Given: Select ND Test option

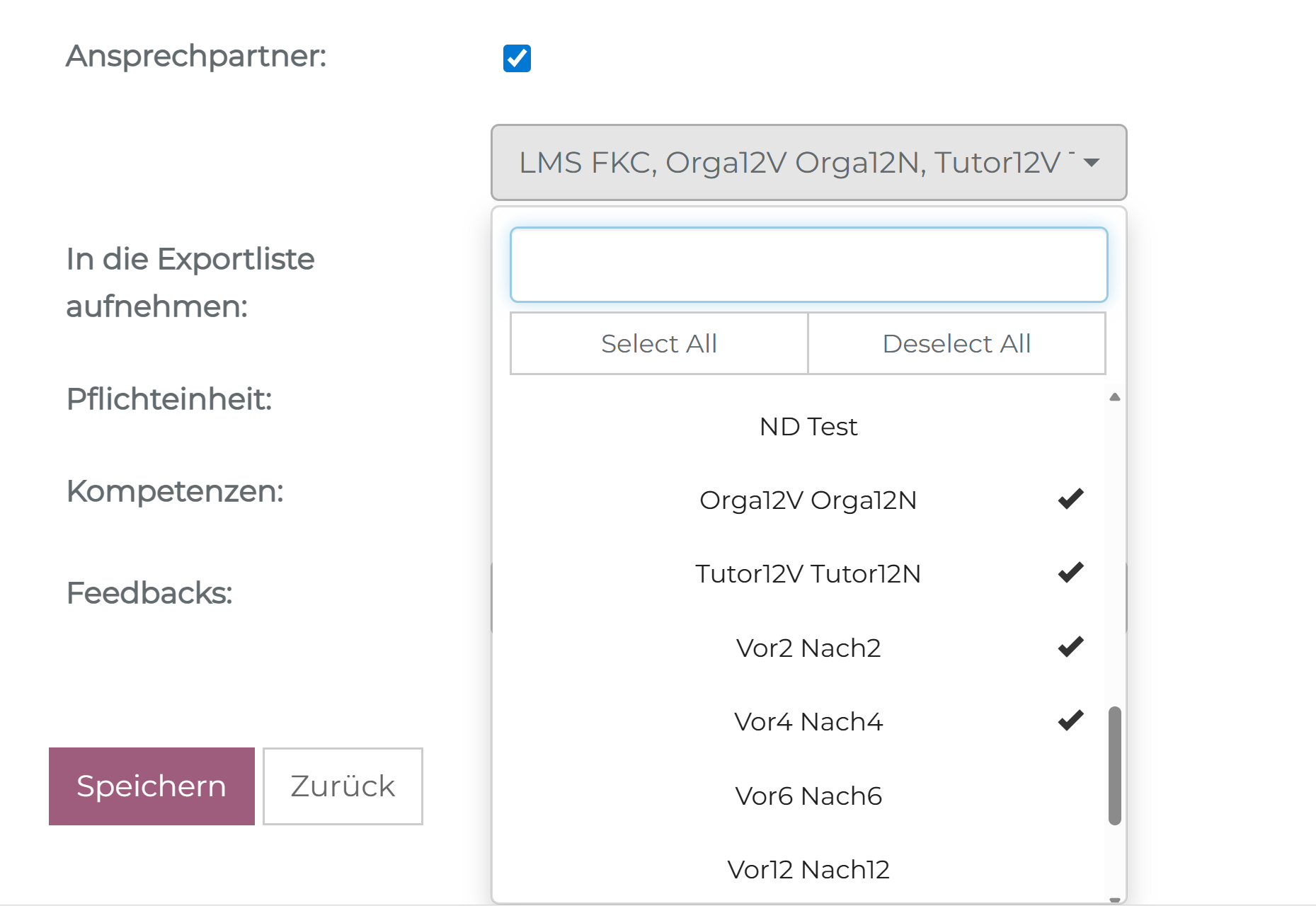Looking at the screenshot, I should coord(808,427).
